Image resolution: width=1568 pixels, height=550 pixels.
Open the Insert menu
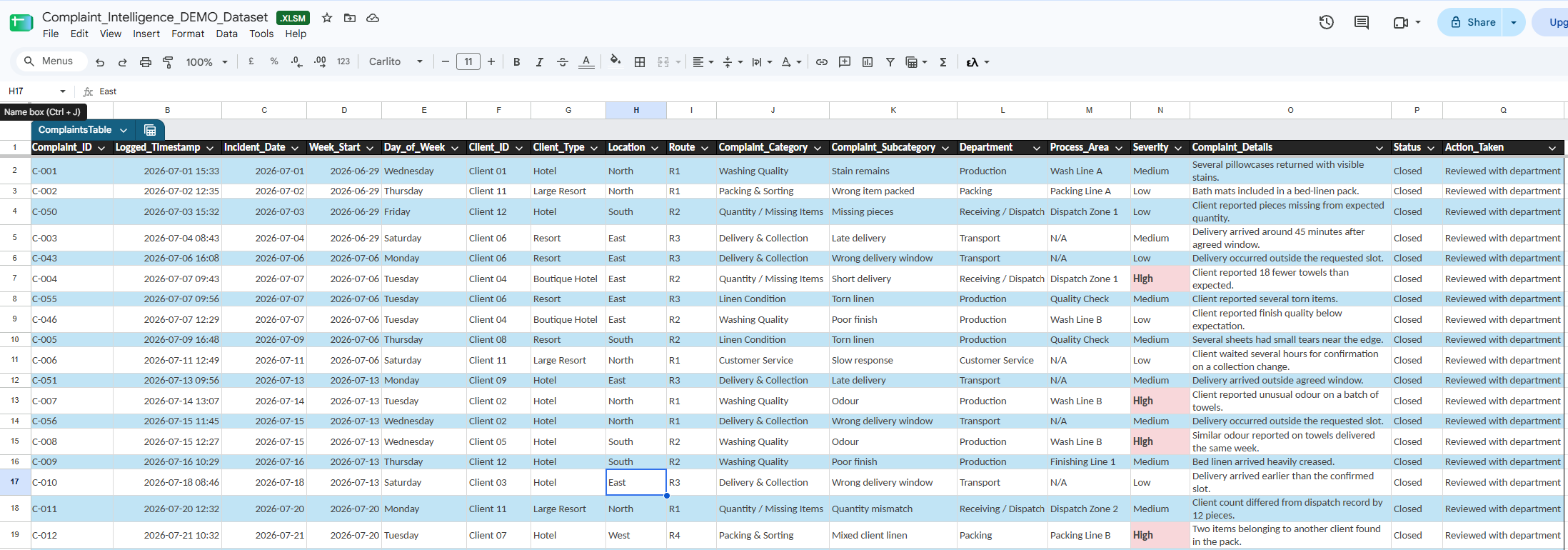point(146,34)
